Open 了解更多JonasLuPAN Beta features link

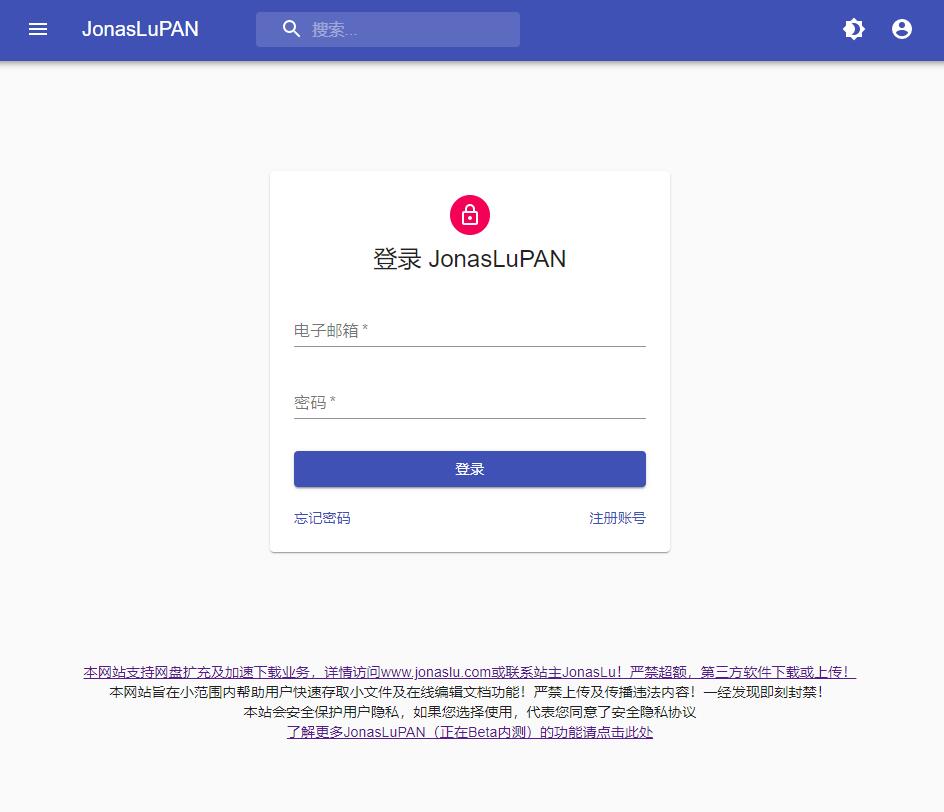(x=470, y=732)
